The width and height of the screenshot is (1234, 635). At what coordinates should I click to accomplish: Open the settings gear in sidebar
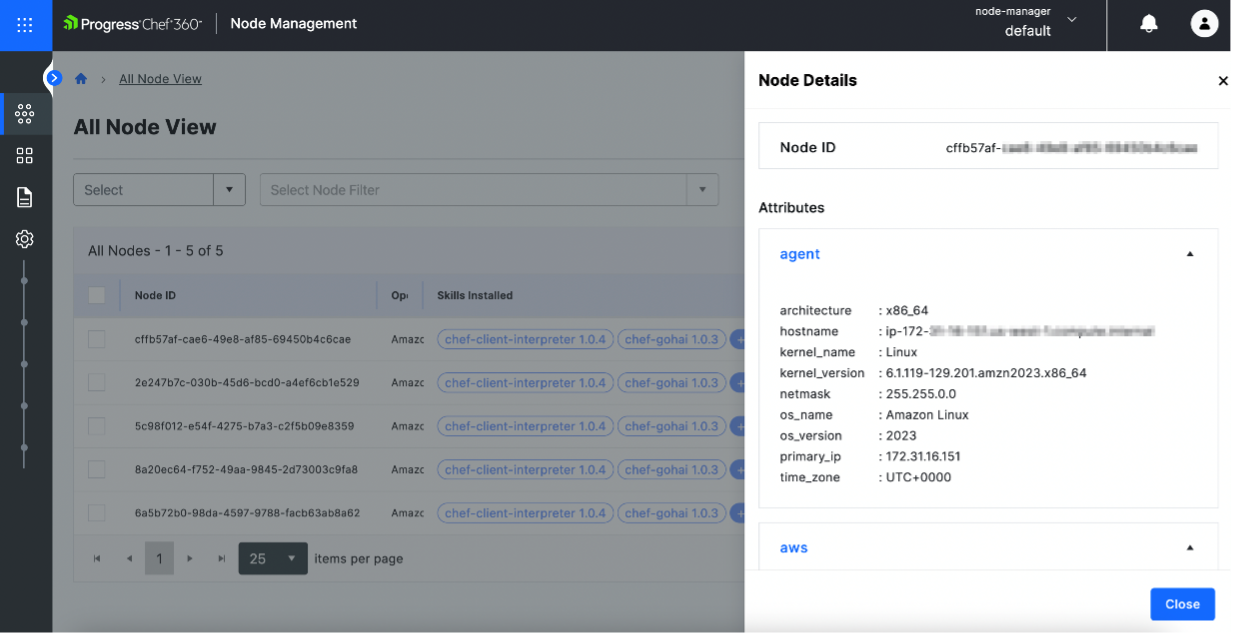tap(25, 239)
